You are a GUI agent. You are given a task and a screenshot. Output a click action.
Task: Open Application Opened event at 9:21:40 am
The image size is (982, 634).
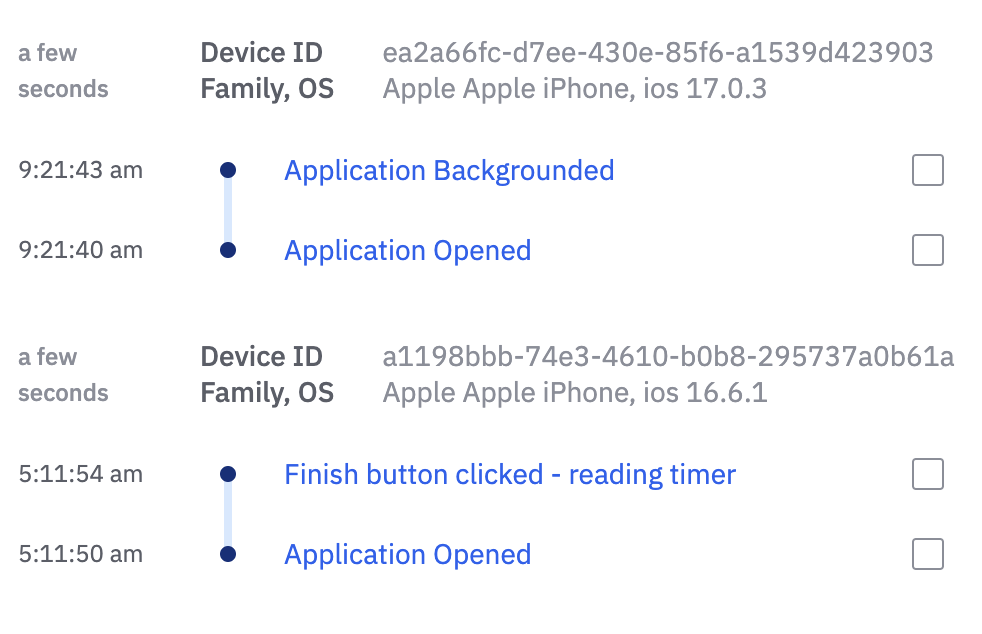click(407, 250)
